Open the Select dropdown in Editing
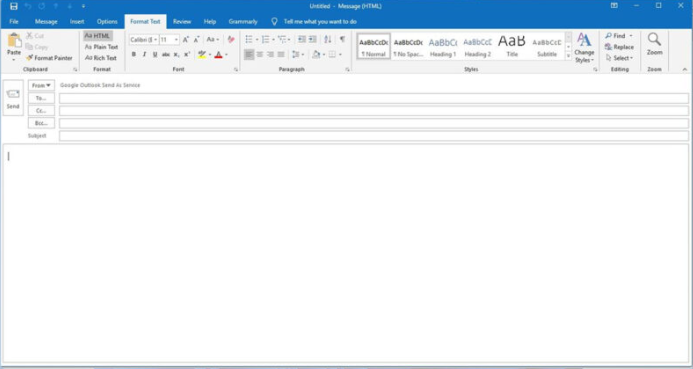693x369 pixels. (619, 58)
